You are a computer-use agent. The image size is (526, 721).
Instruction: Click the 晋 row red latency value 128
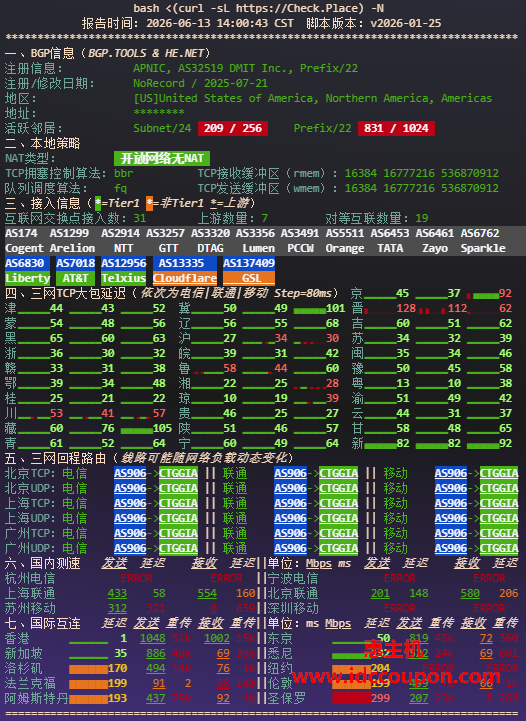click(x=406, y=309)
